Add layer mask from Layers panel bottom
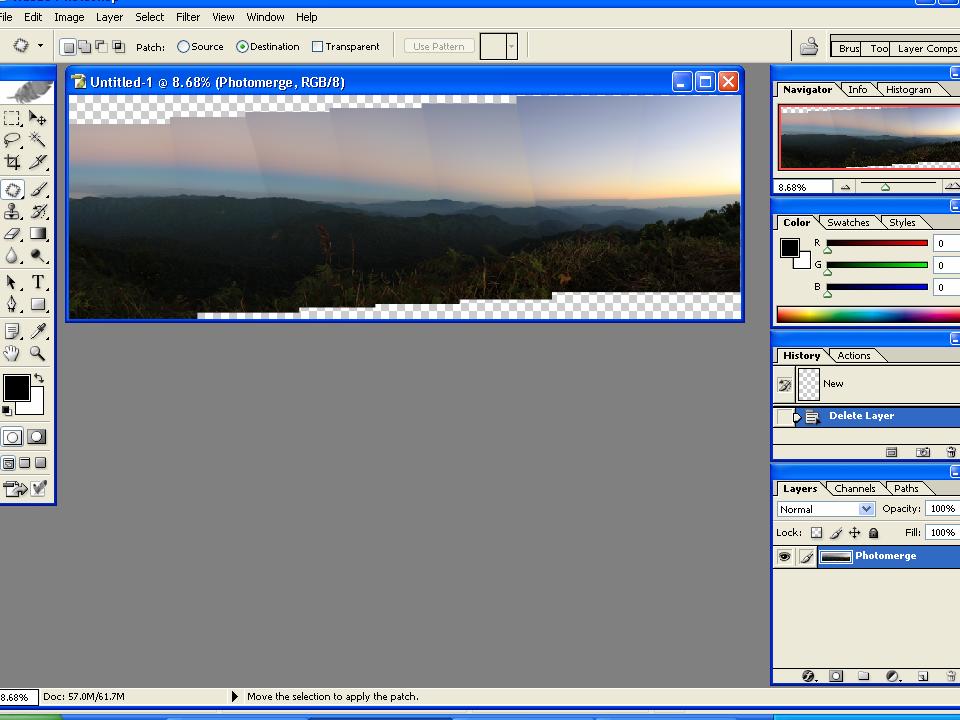960x720 pixels. [x=836, y=677]
